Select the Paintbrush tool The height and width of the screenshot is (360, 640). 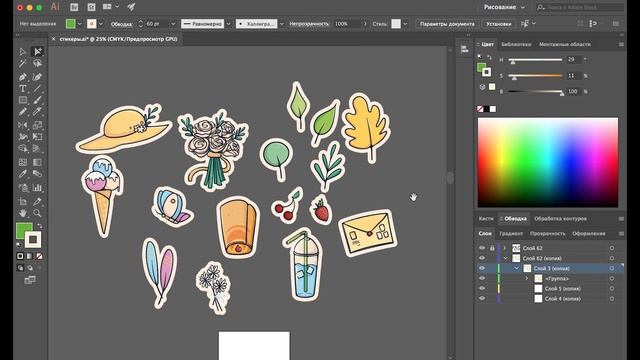(x=38, y=100)
